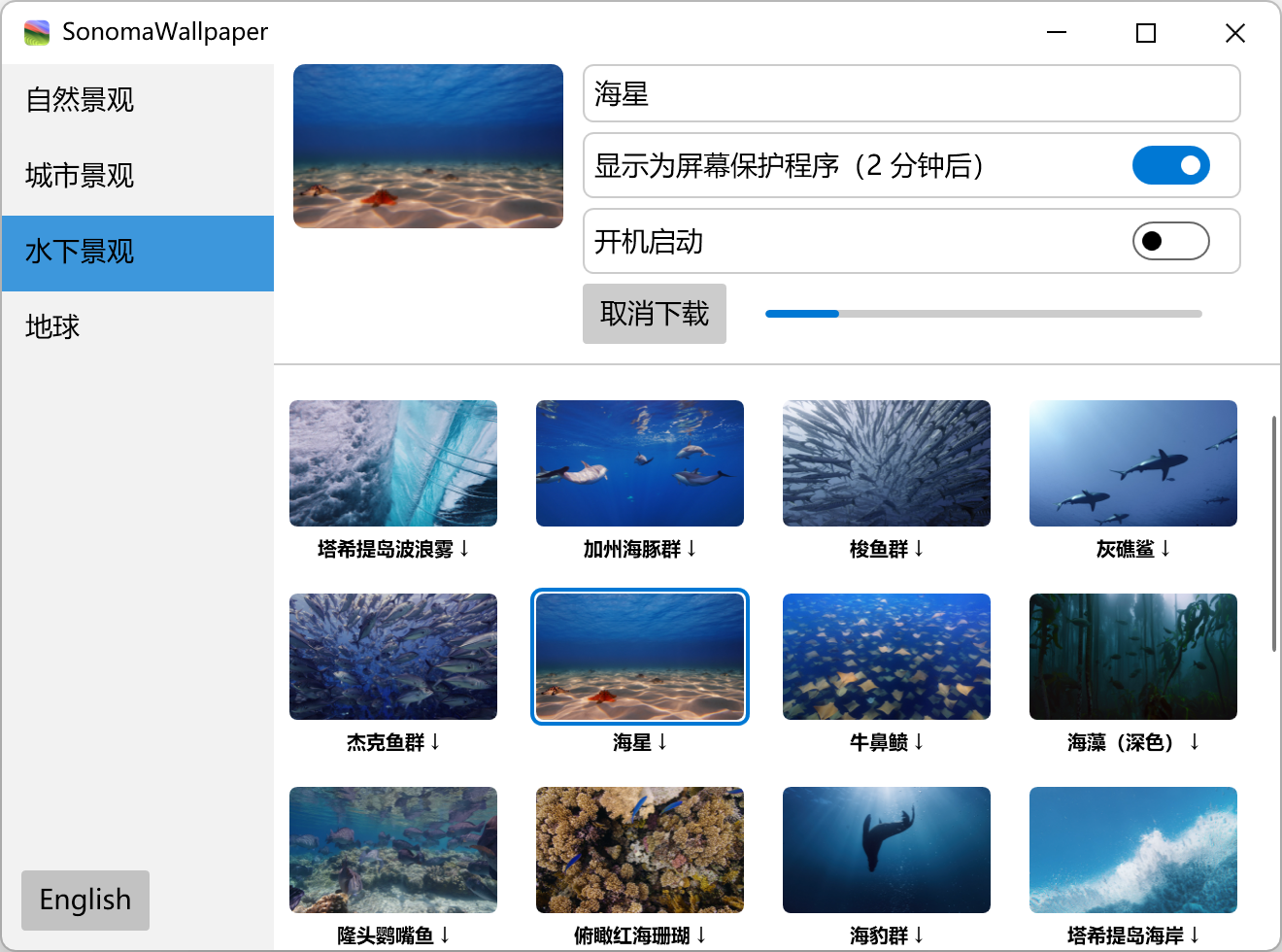Toggle the 显示为屏幕保护程序 switch
This screenshot has width=1282, height=952.
click(1170, 165)
